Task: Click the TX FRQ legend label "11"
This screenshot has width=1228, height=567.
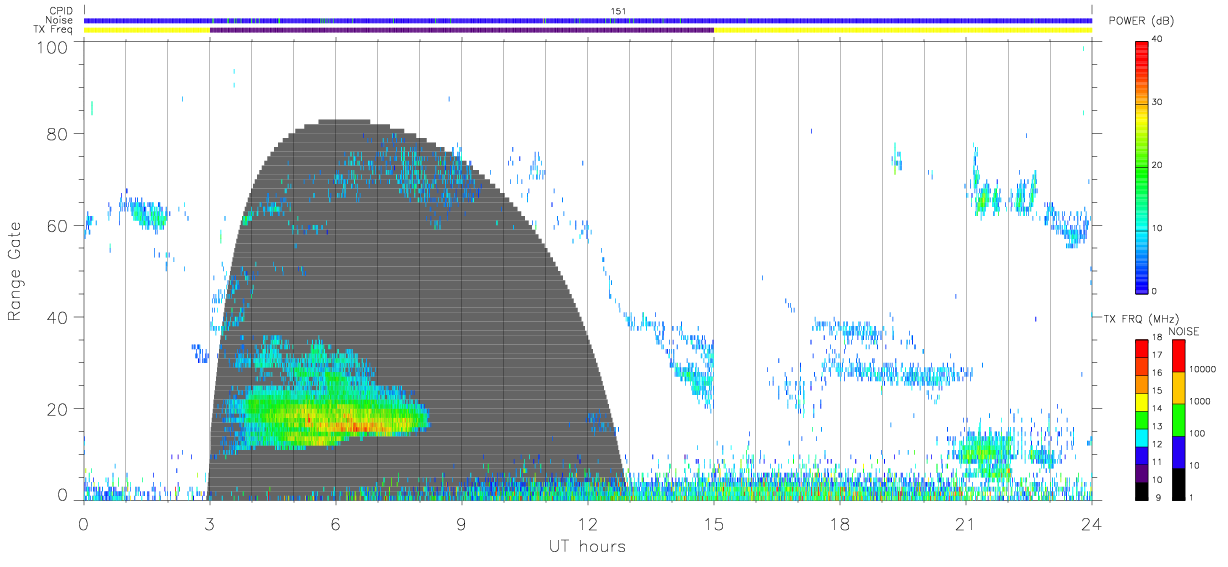Action: click(1157, 462)
